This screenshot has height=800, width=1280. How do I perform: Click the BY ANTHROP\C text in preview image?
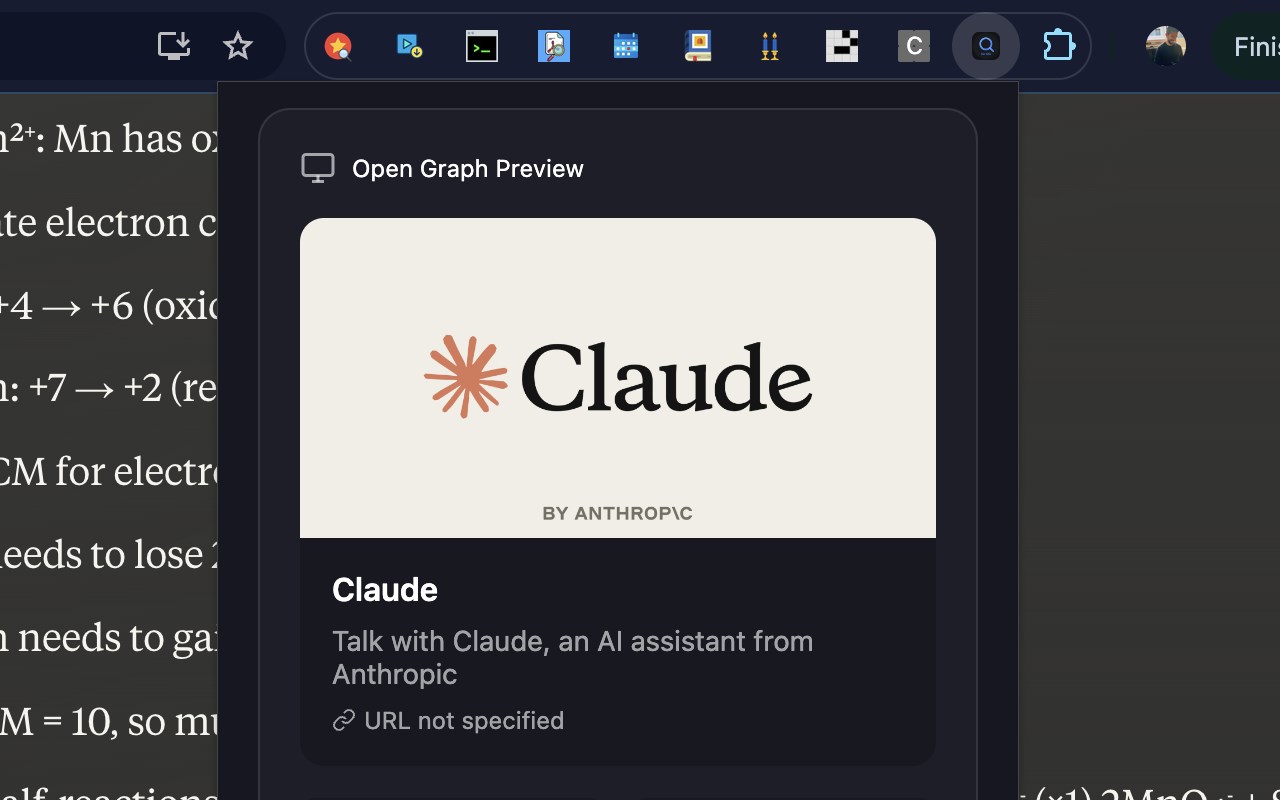(617, 513)
